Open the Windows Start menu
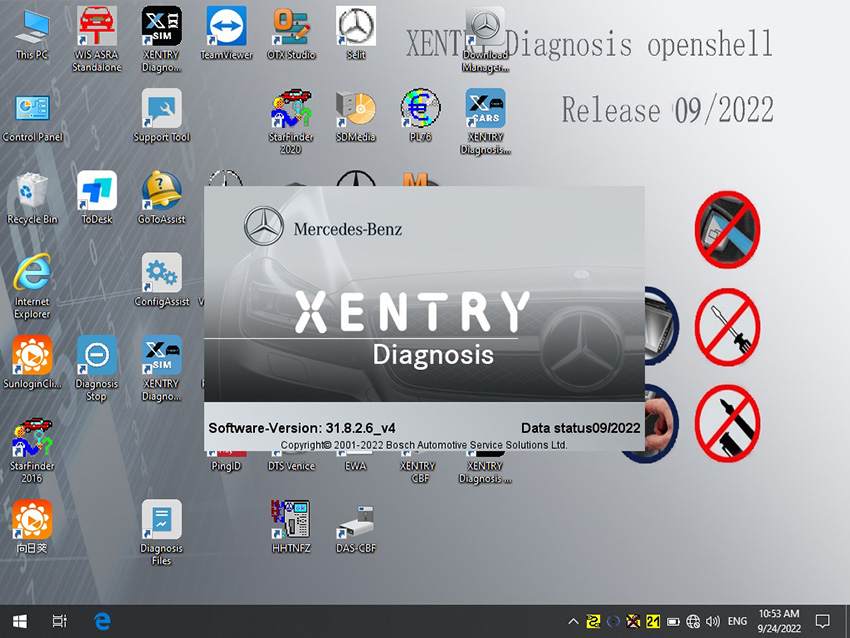The height and width of the screenshot is (638, 850). [20, 621]
